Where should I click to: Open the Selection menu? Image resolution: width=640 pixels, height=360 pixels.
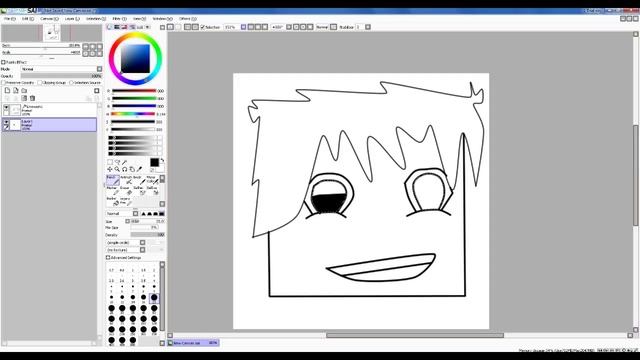pyautogui.click(x=96, y=19)
